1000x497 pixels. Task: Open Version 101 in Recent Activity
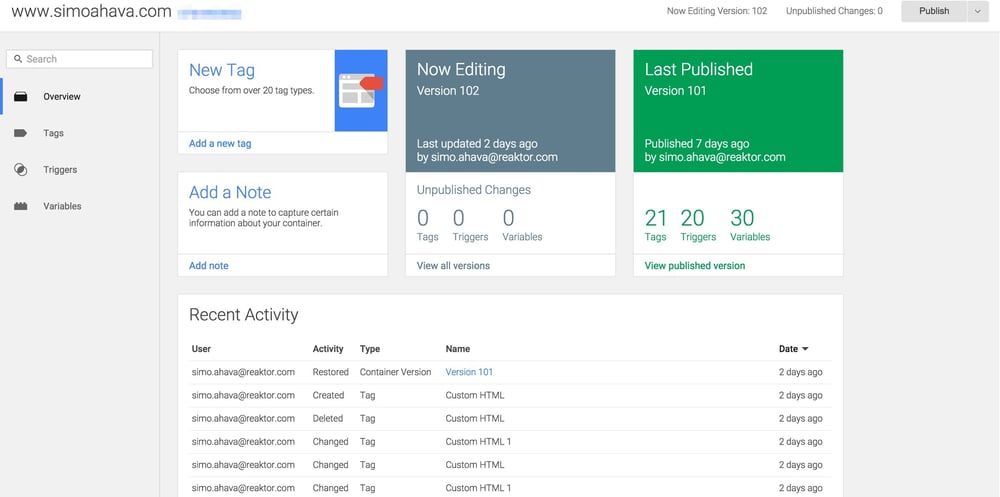click(469, 372)
